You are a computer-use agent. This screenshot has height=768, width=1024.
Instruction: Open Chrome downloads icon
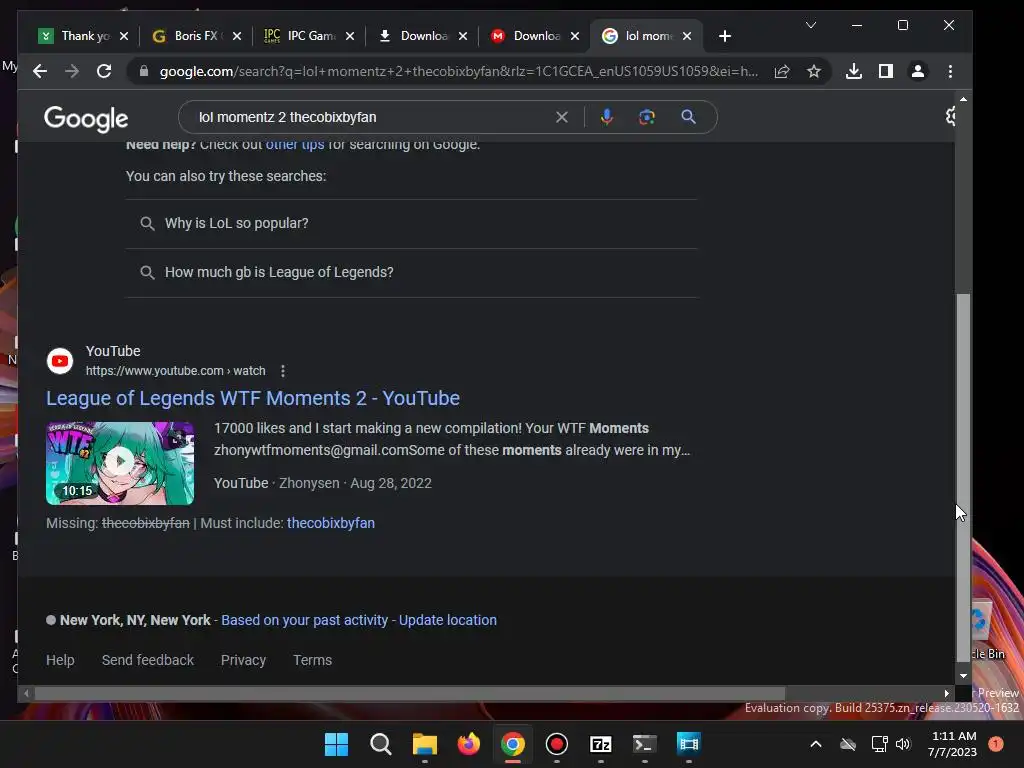(x=854, y=71)
